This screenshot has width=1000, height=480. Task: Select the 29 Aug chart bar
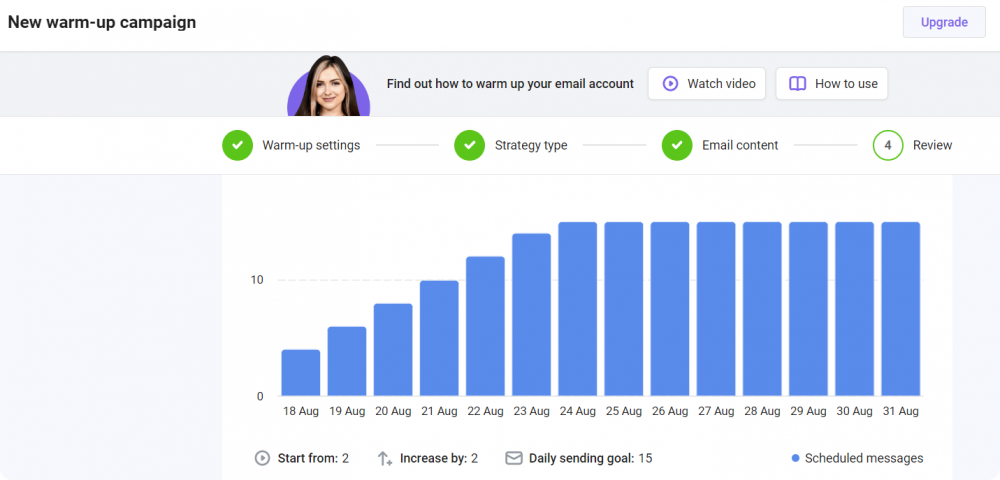809,309
